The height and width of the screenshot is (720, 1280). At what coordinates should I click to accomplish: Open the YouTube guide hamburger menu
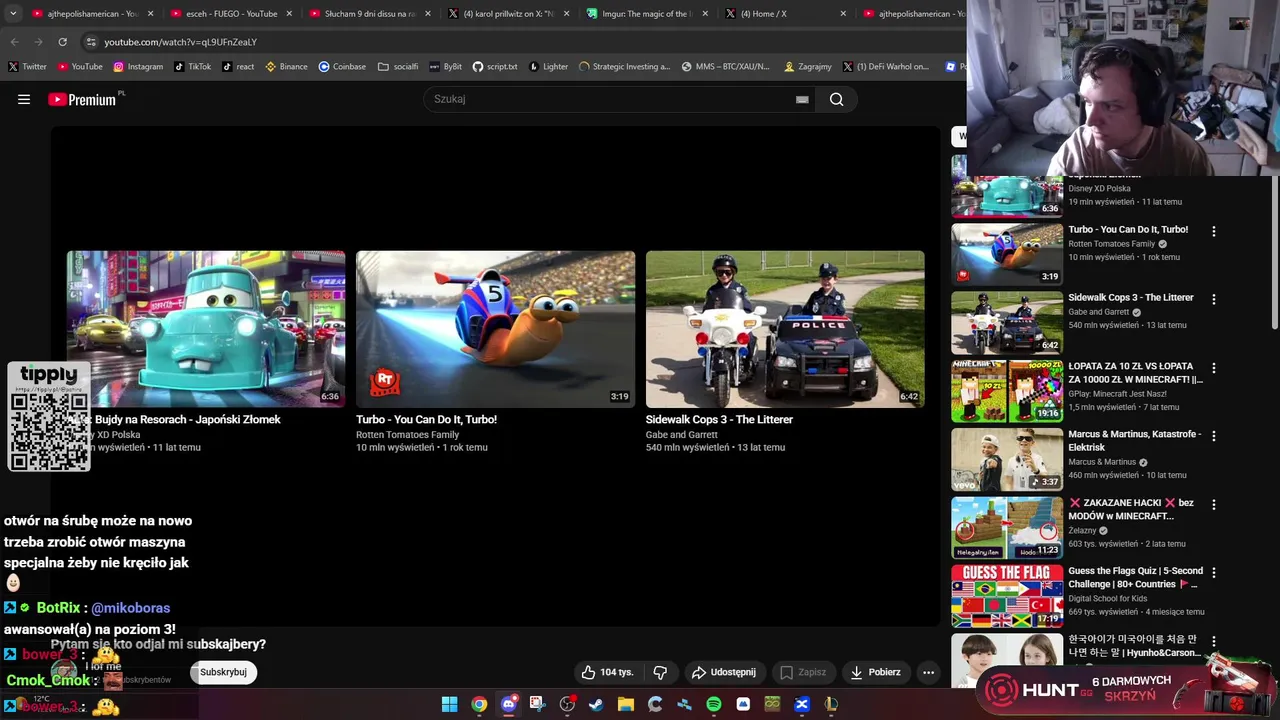tap(24, 99)
